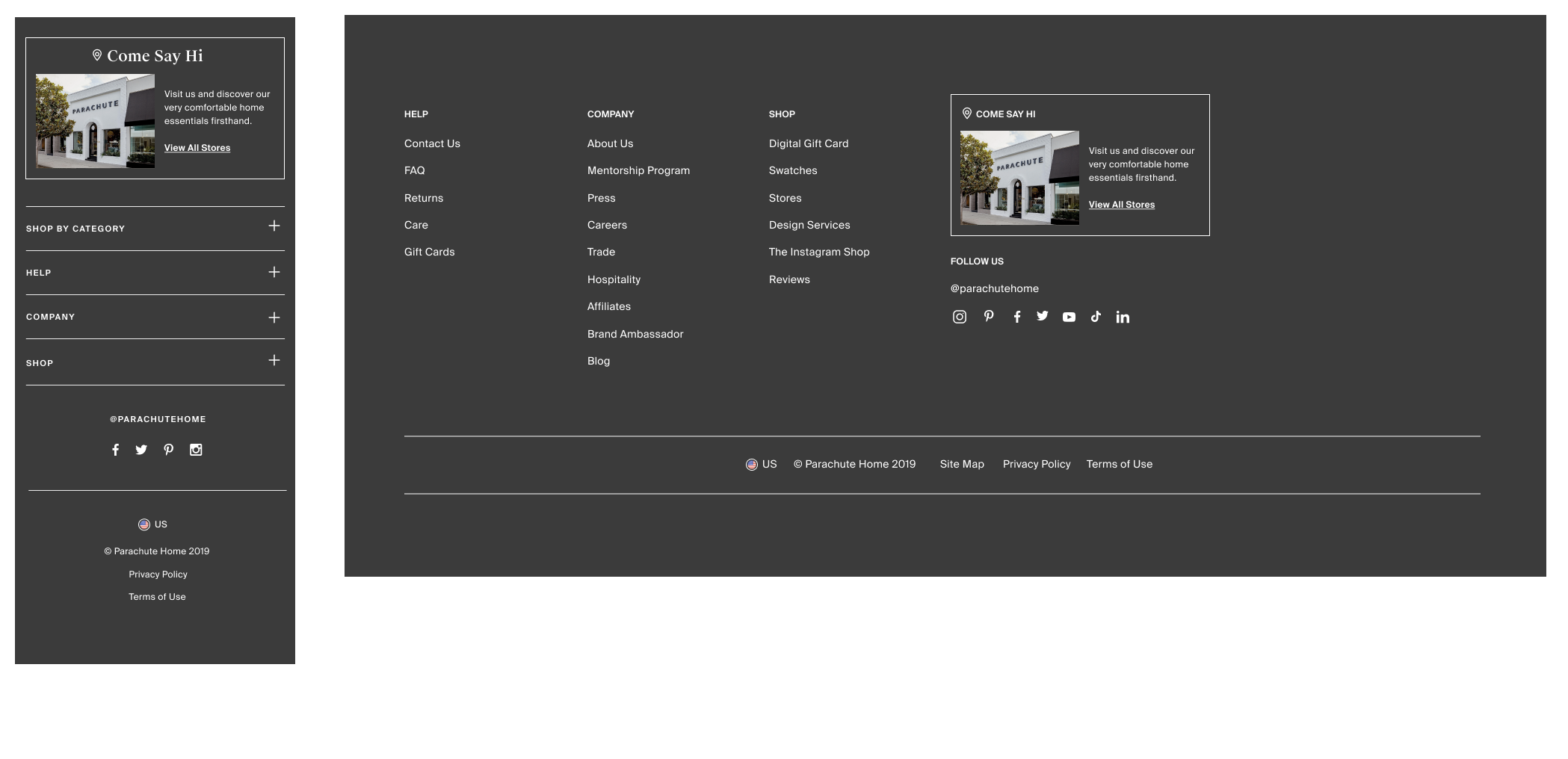Click US flag icon in mobile footer
The width and height of the screenshot is (1568, 759).
pyautogui.click(x=144, y=524)
